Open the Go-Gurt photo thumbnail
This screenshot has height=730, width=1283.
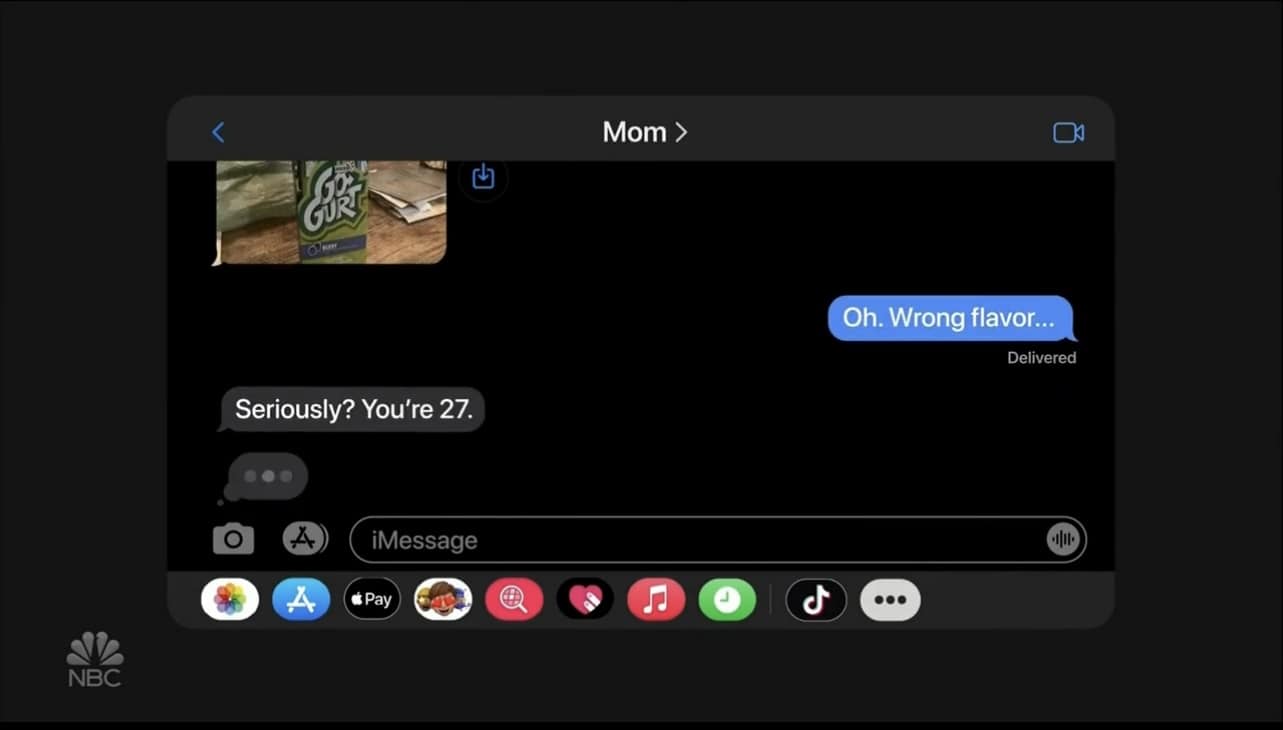tap(331, 212)
